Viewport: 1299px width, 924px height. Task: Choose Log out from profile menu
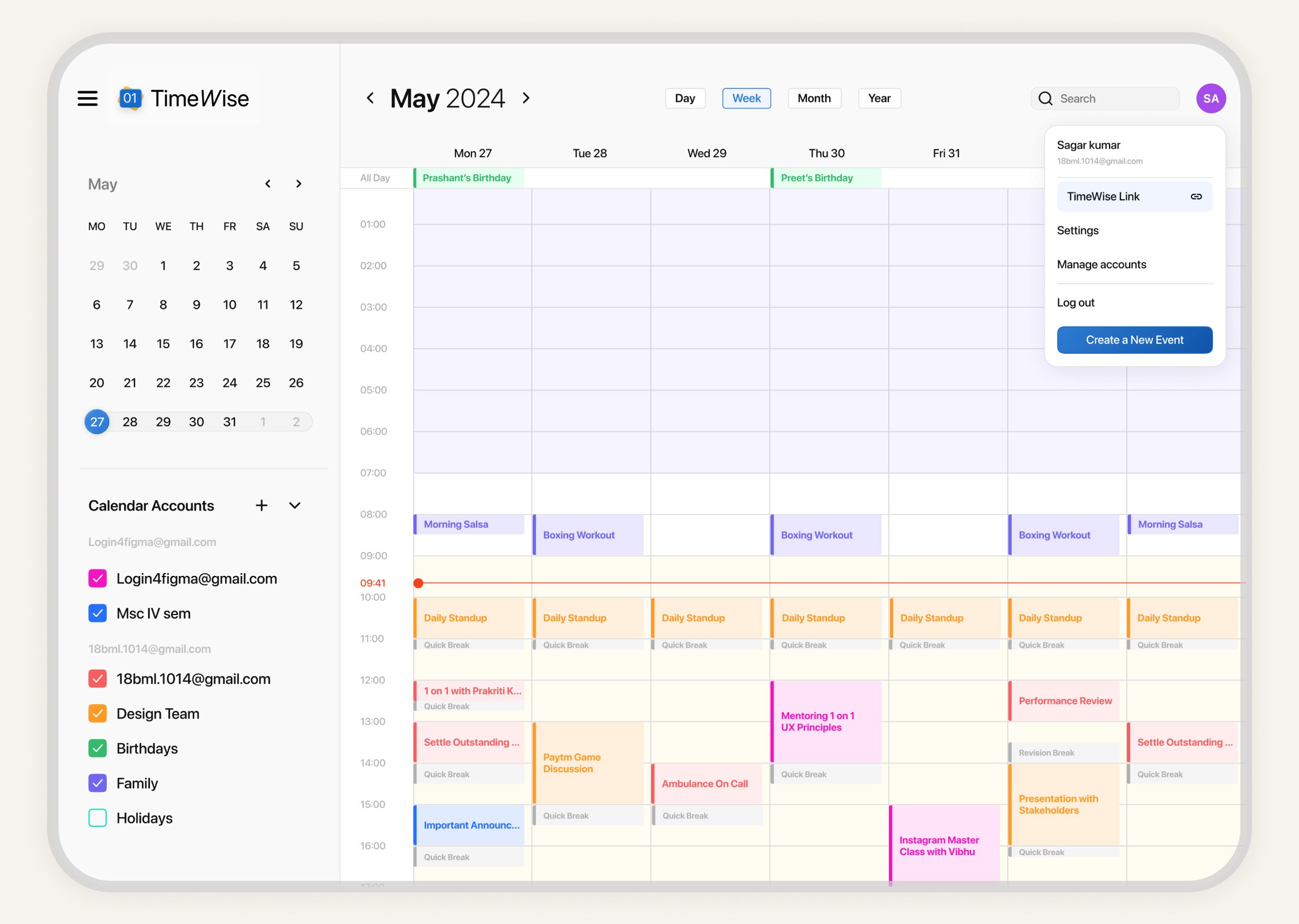[1075, 303]
